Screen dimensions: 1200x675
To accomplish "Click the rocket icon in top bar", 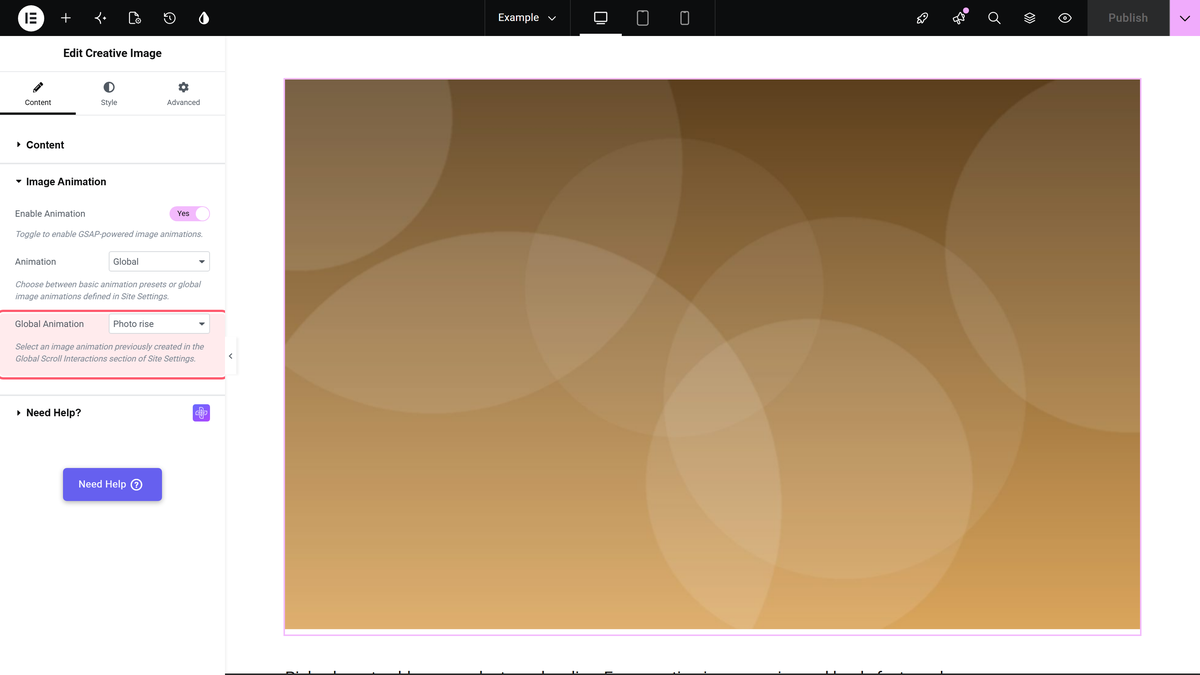I will click(x=923, y=18).
